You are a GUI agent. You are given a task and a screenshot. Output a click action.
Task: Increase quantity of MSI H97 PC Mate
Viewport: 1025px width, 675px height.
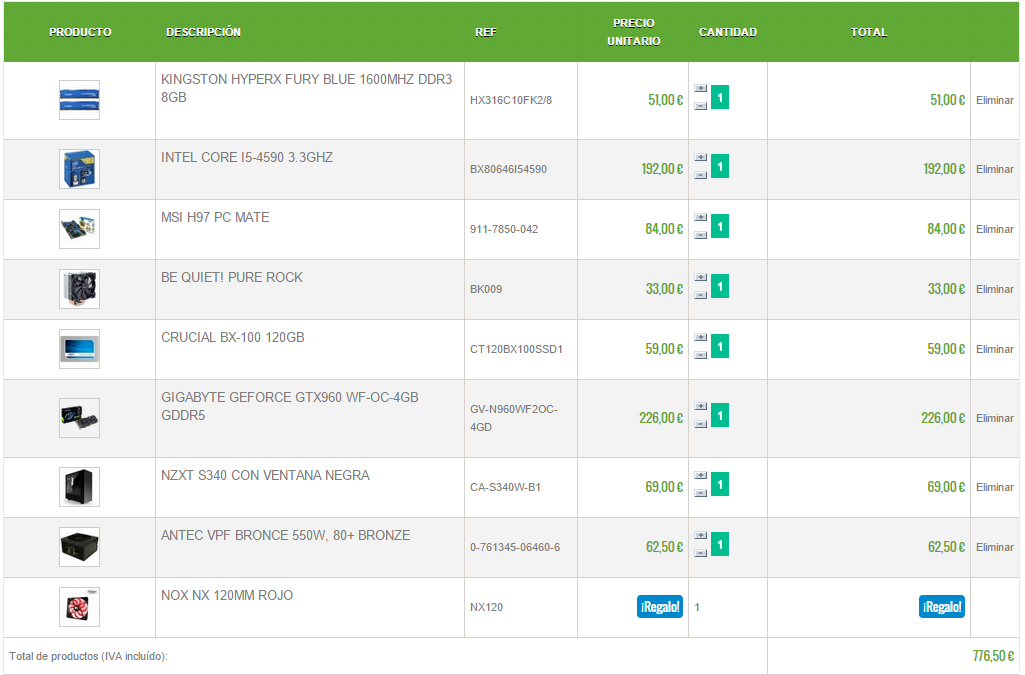[700, 218]
